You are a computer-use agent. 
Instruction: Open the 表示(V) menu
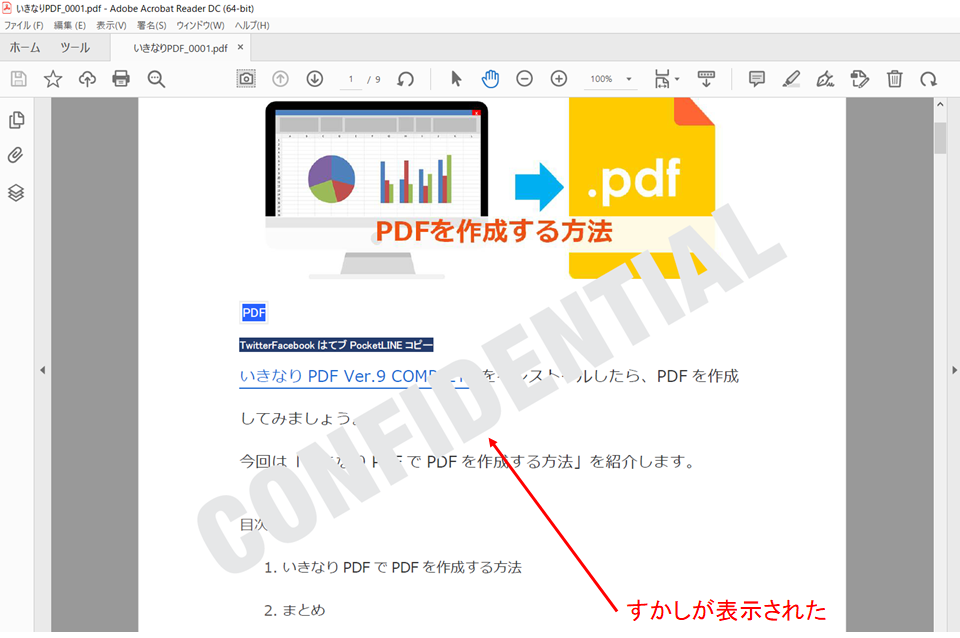coord(111,25)
